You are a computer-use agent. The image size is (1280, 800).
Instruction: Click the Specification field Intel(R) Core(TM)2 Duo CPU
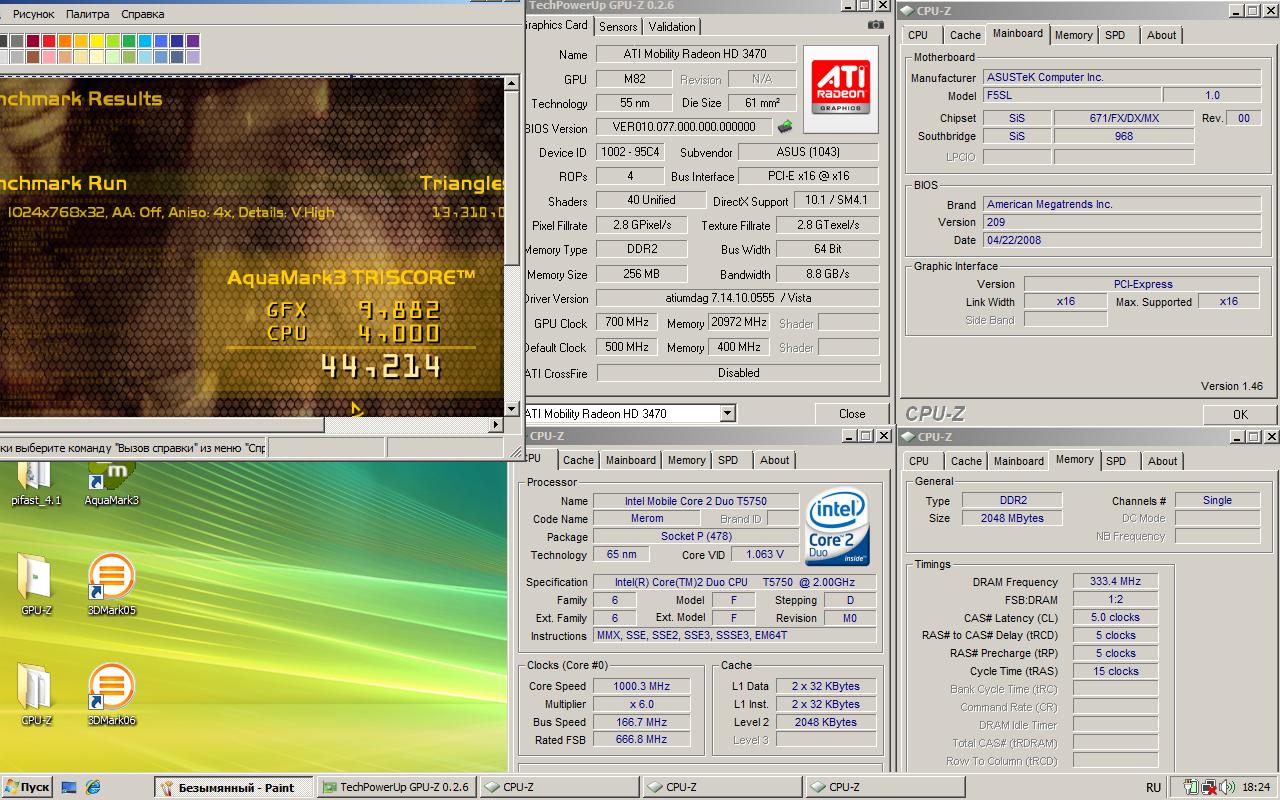point(735,582)
